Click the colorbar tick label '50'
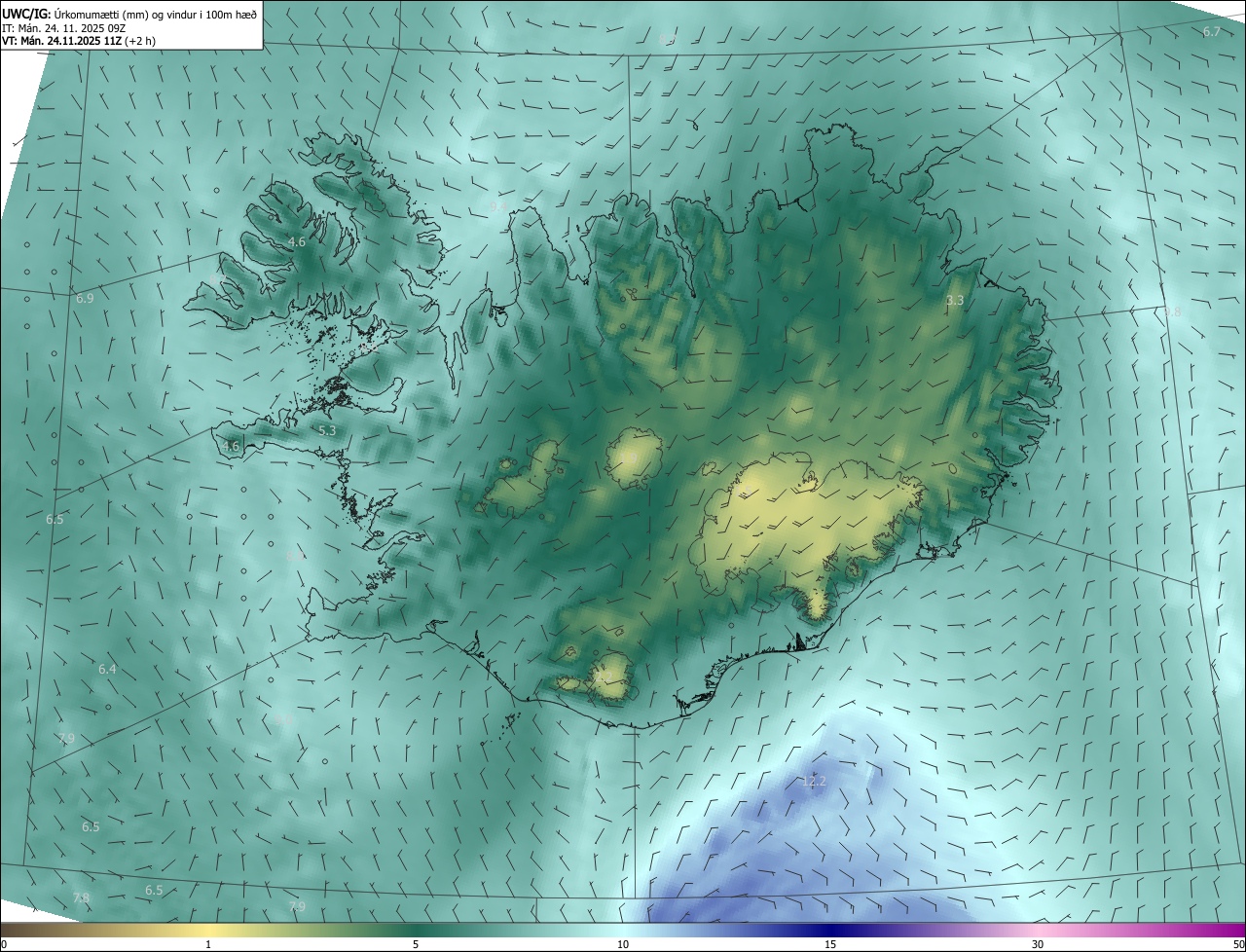The width and height of the screenshot is (1246, 952). (x=1238, y=944)
